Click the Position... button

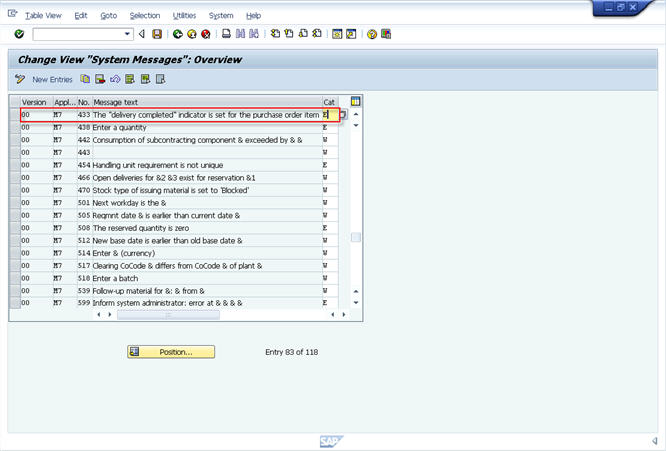point(171,352)
